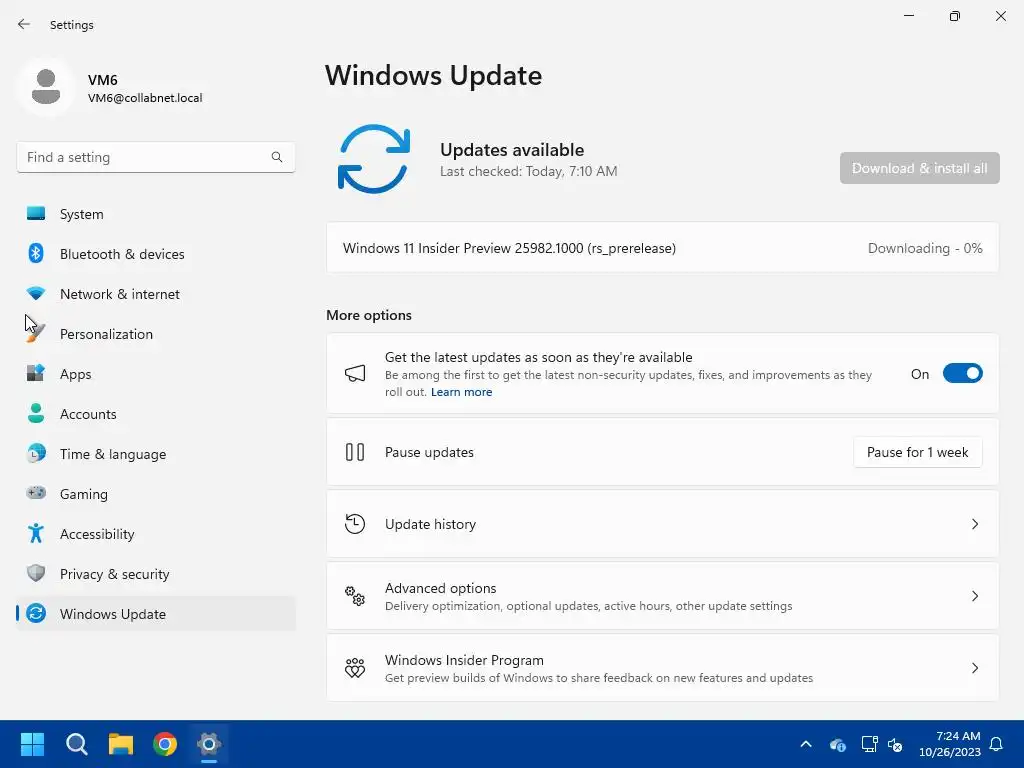Viewport: 1024px width, 768px height.
Task: Open the Learn more link
Action: tap(461, 392)
